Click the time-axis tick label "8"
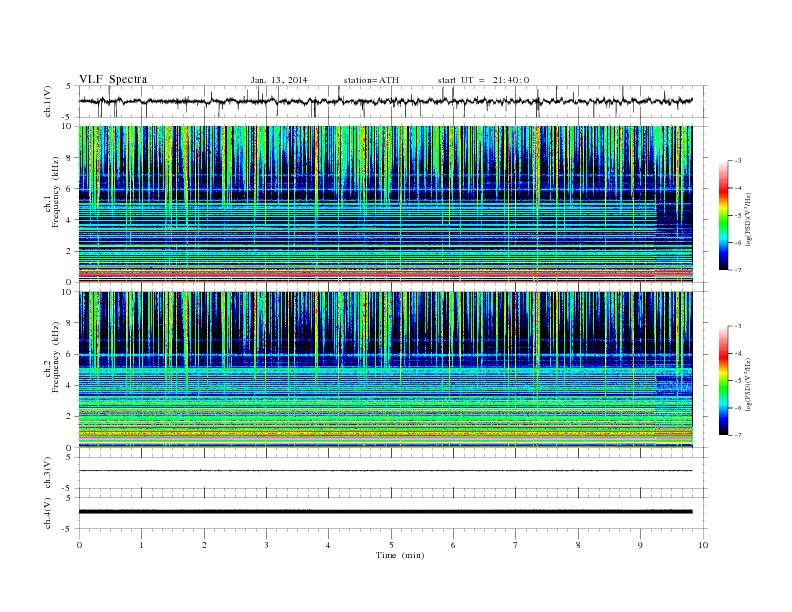The width and height of the screenshot is (792, 612). (x=578, y=545)
